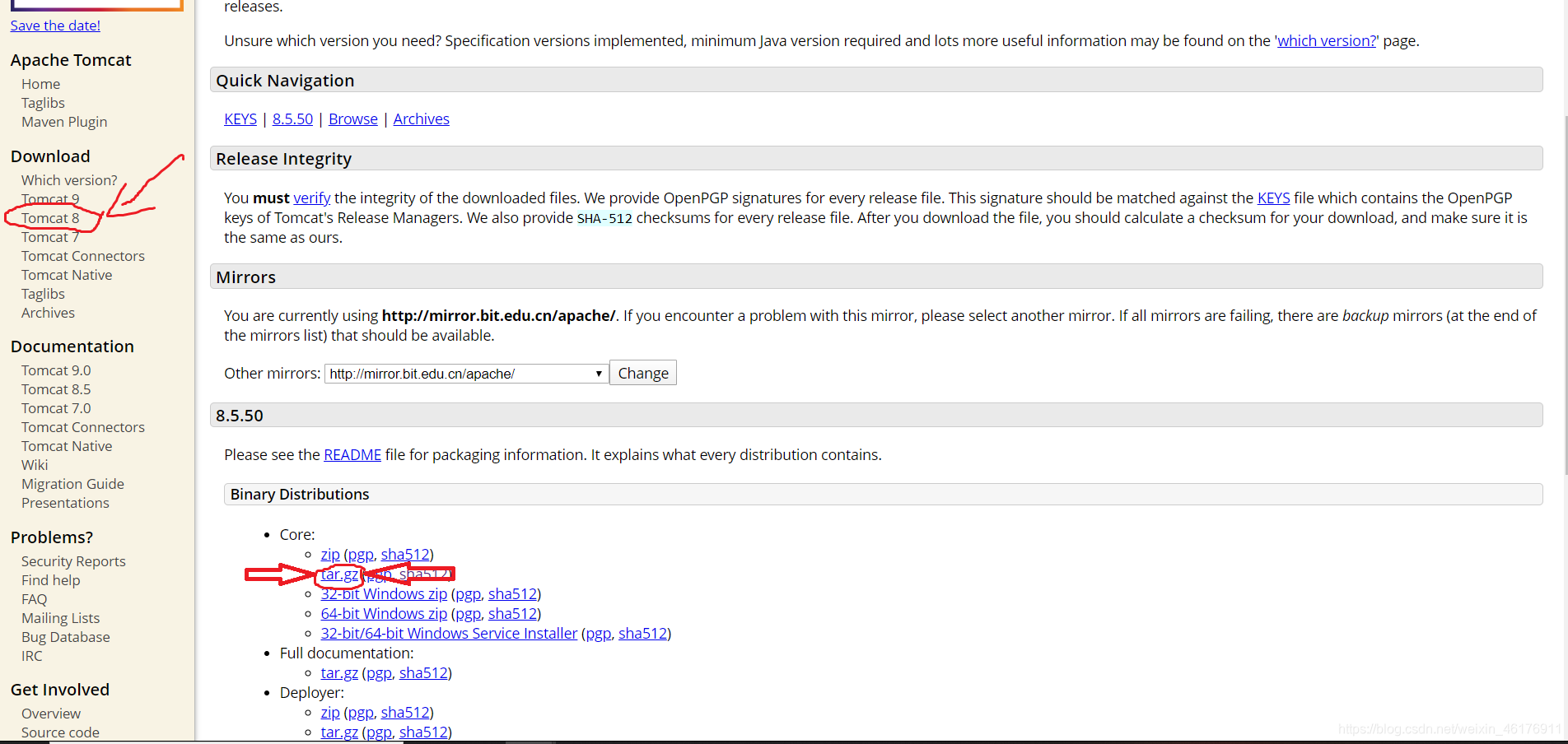Check the sha512 checksum of the Core zip
Screen dimensions: 1568x744
[x=404, y=554]
